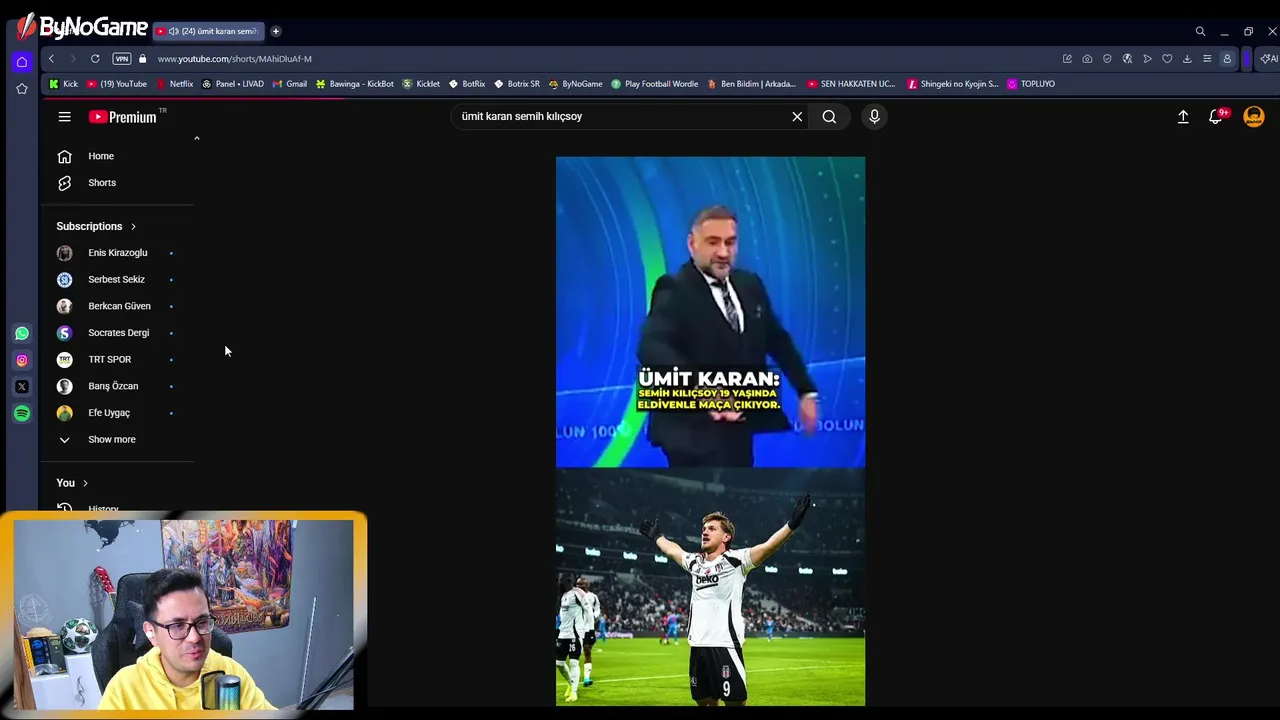Viewport: 1280px width, 720px height.
Task: Open the SEN HAKKATEN UC... bookmark
Action: coord(851,84)
